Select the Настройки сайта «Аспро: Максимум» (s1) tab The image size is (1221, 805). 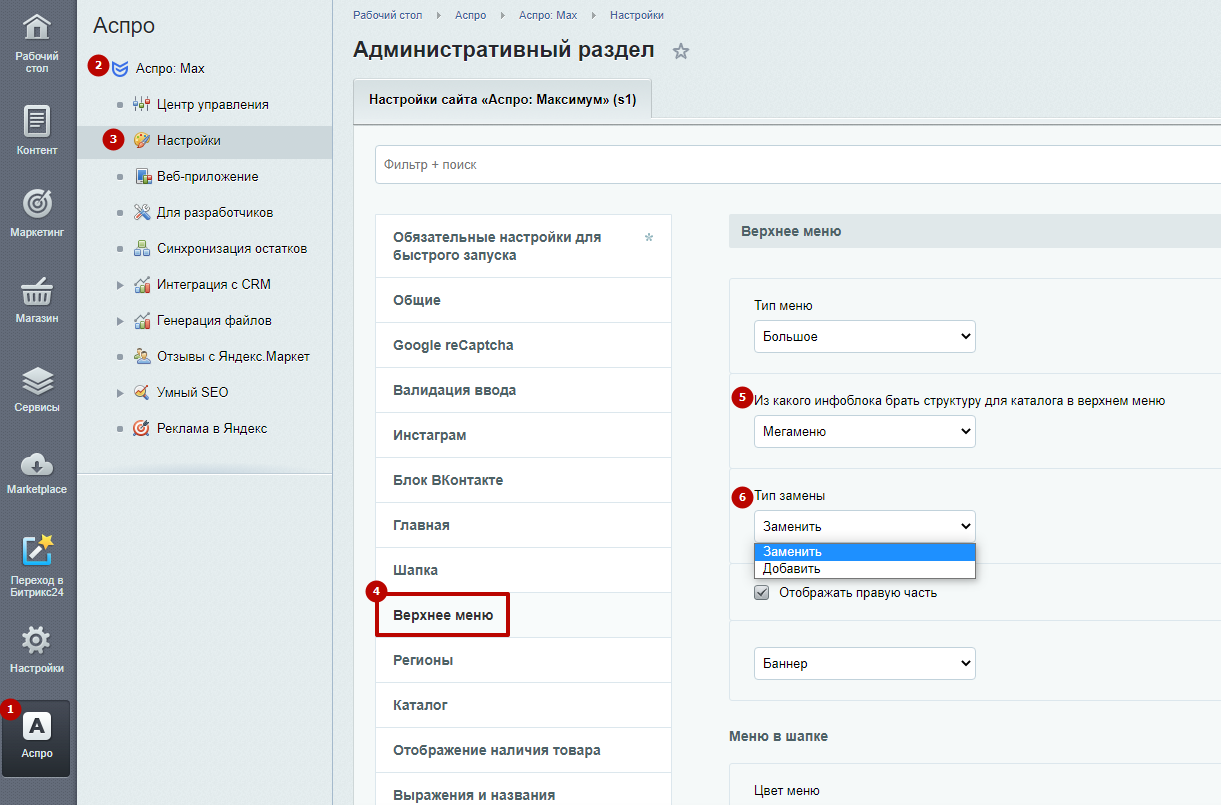(x=503, y=100)
